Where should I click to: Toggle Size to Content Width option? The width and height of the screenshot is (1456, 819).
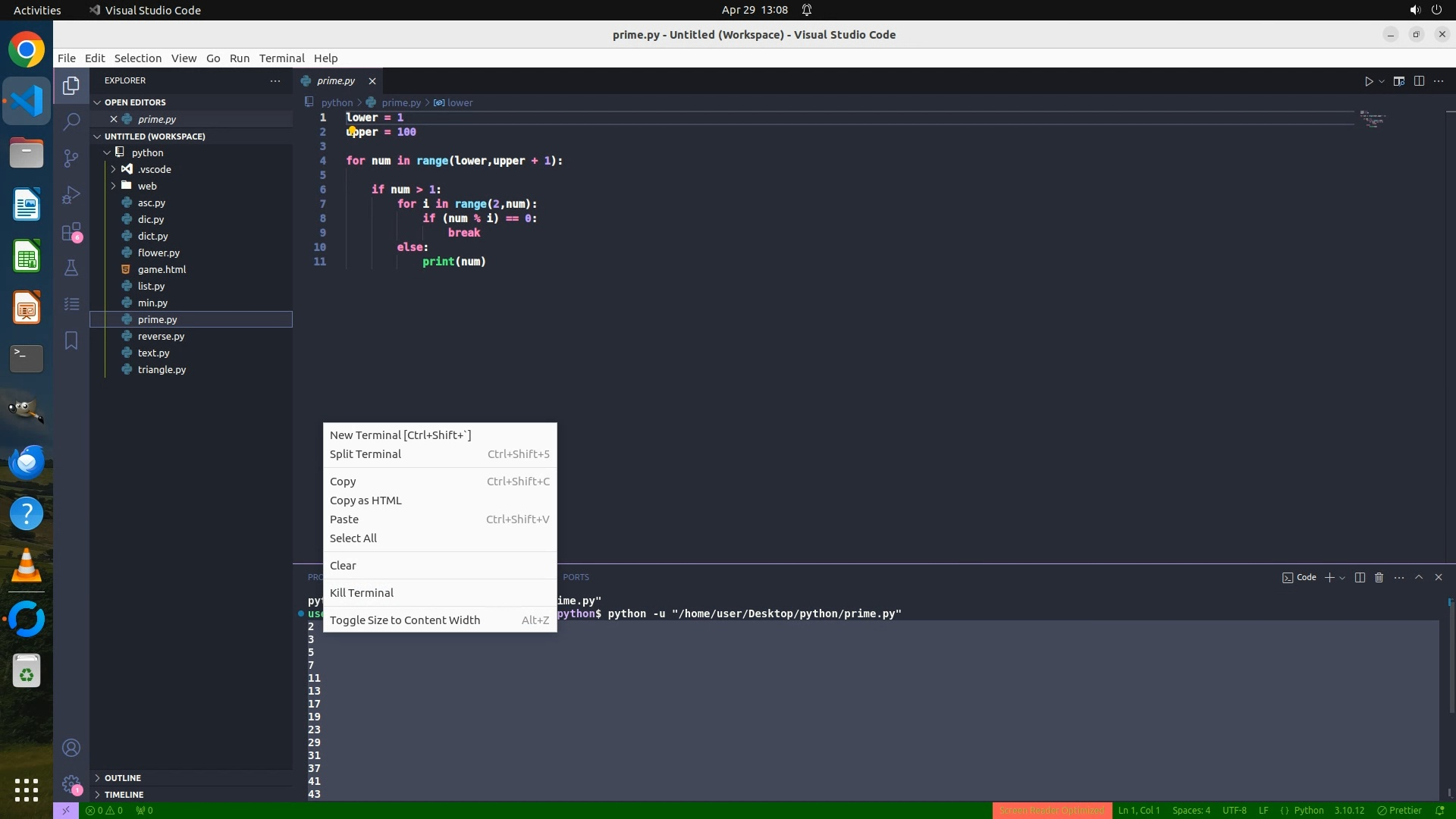pos(405,620)
